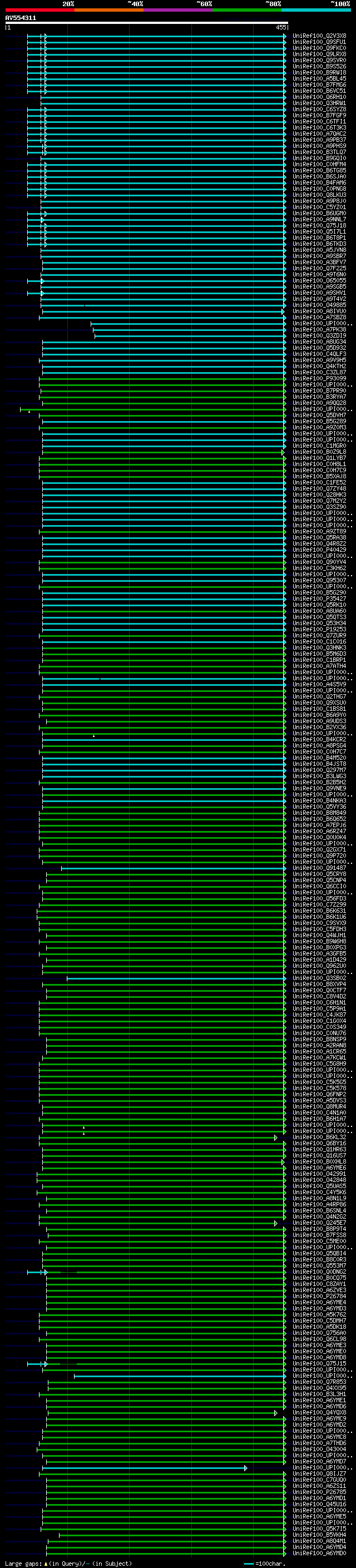Screen dimensions: 356x1568
Task: Select hit UniRef100_Q5DVH7
Action: (x=319, y=415)
